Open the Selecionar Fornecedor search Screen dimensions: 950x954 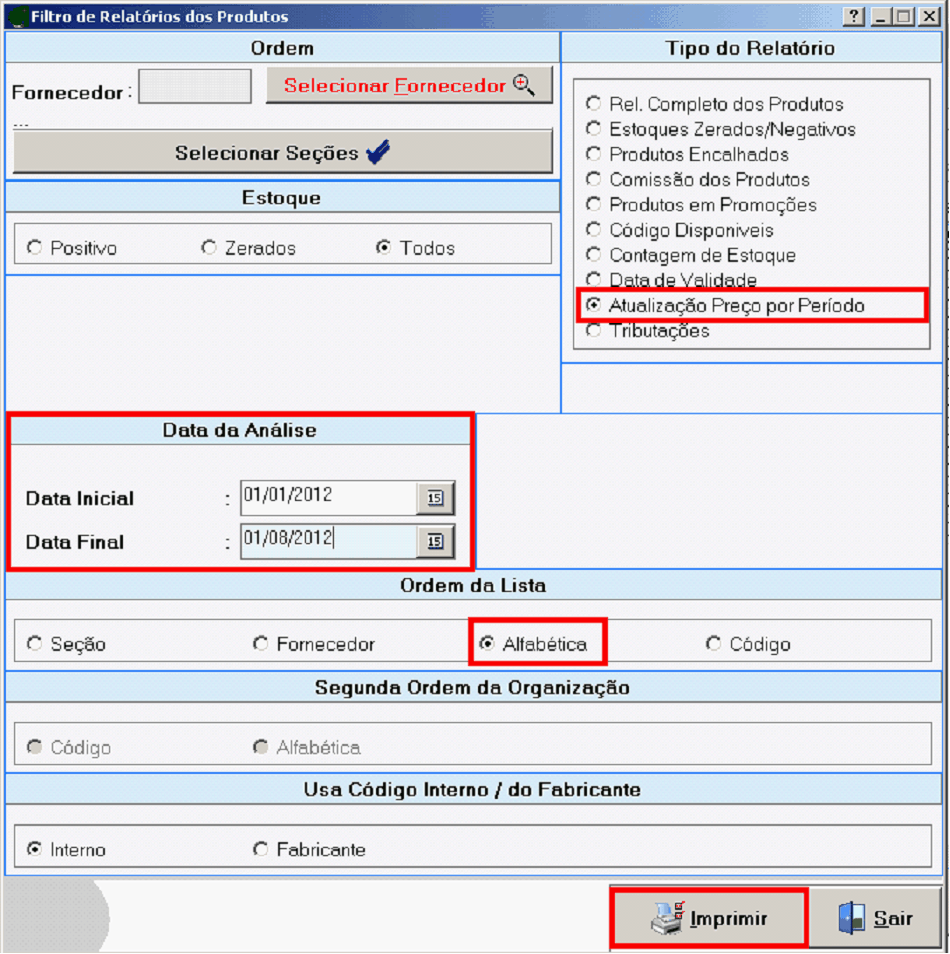tap(409, 86)
